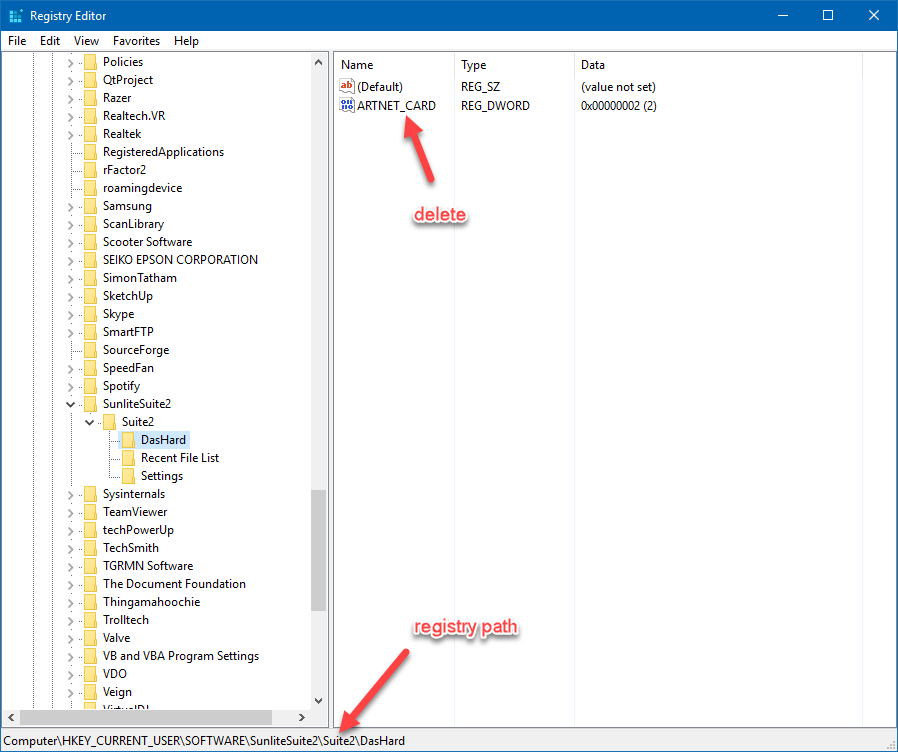Click the registry path in status bar
The height and width of the screenshot is (752, 898).
coord(204,741)
